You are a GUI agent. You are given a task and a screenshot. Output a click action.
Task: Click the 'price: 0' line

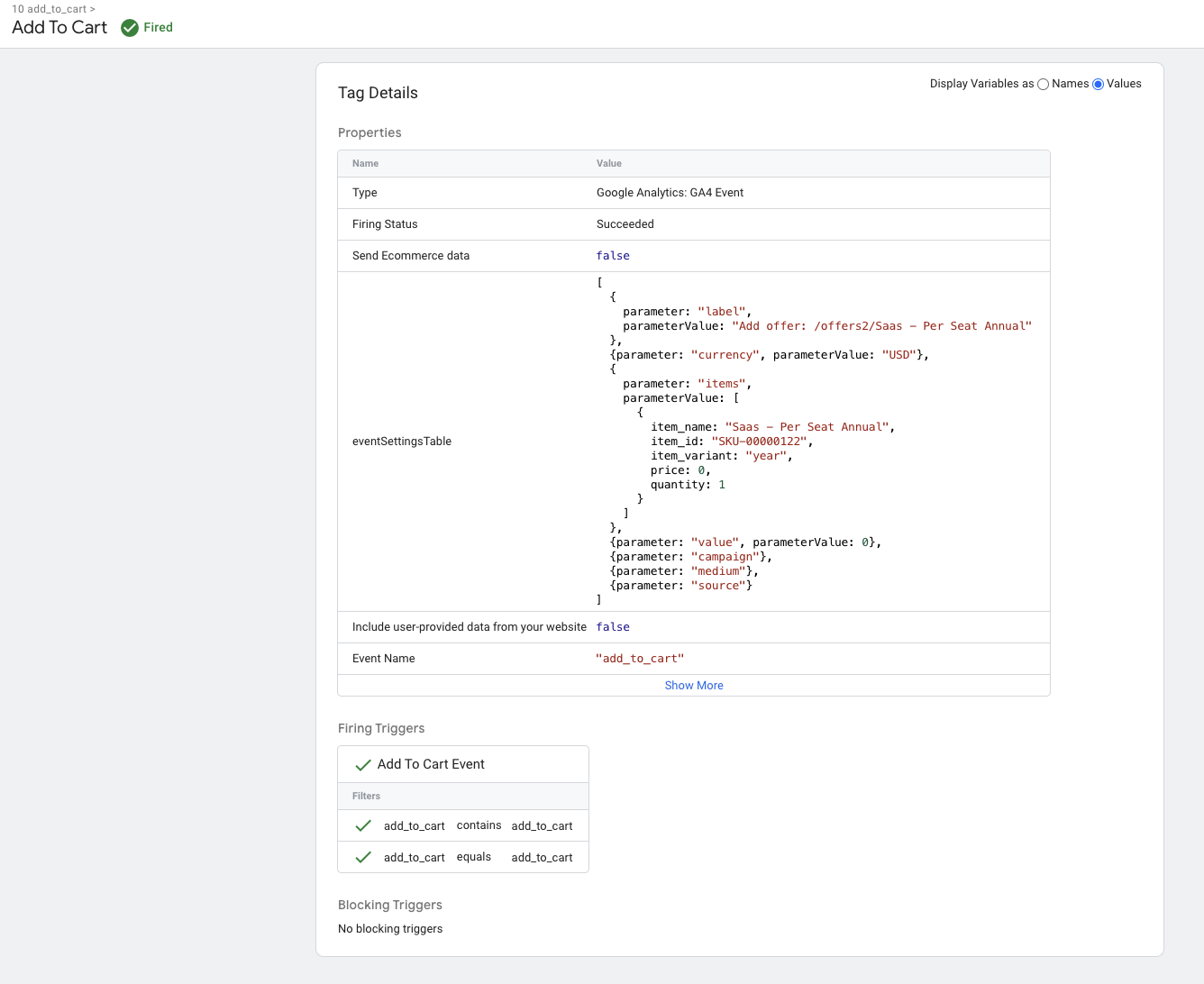(x=680, y=470)
